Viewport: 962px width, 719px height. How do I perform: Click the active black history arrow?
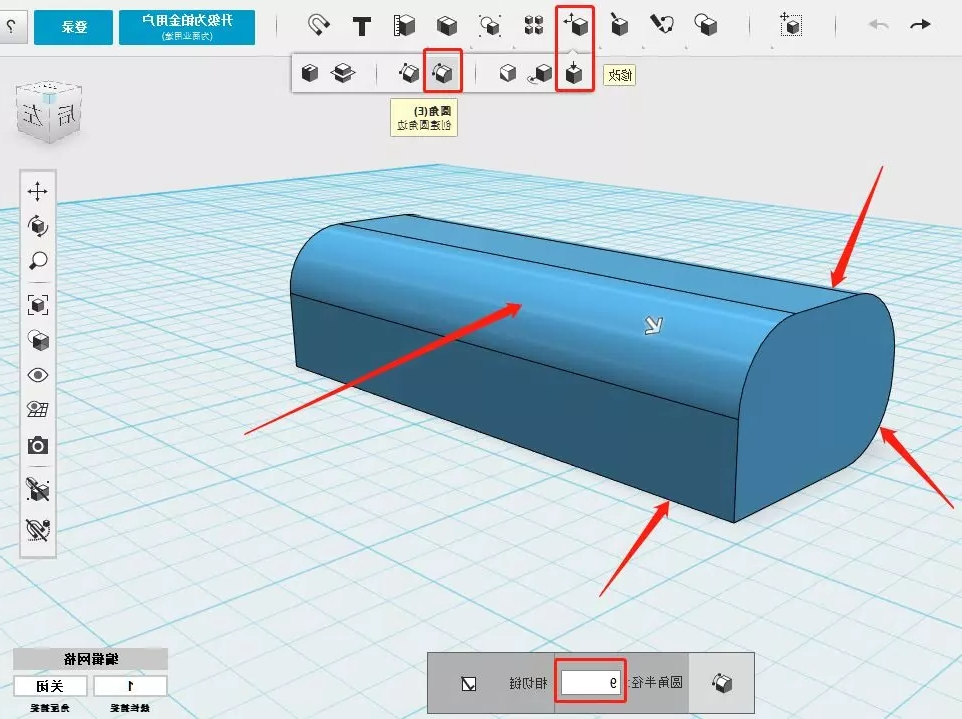point(920,25)
